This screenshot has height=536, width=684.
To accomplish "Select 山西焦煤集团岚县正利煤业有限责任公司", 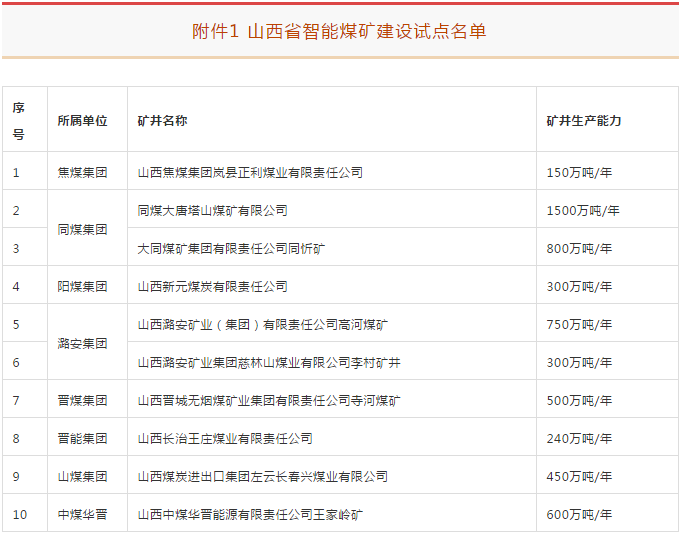I will pos(250,173).
